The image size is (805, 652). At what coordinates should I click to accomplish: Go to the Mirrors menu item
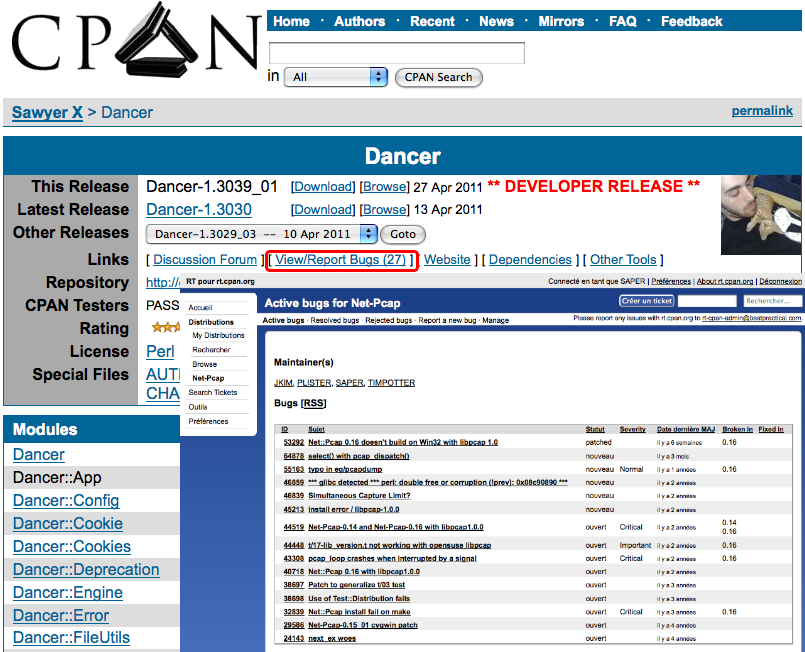(x=561, y=21)
